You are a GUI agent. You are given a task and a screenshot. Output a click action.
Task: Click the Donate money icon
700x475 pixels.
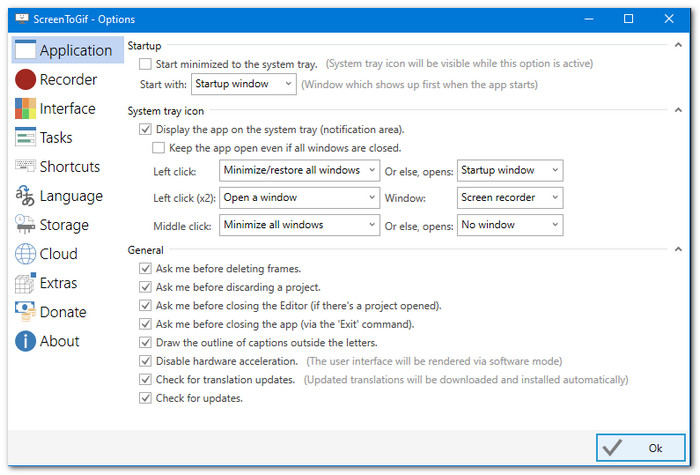click(x=25, y=312)
